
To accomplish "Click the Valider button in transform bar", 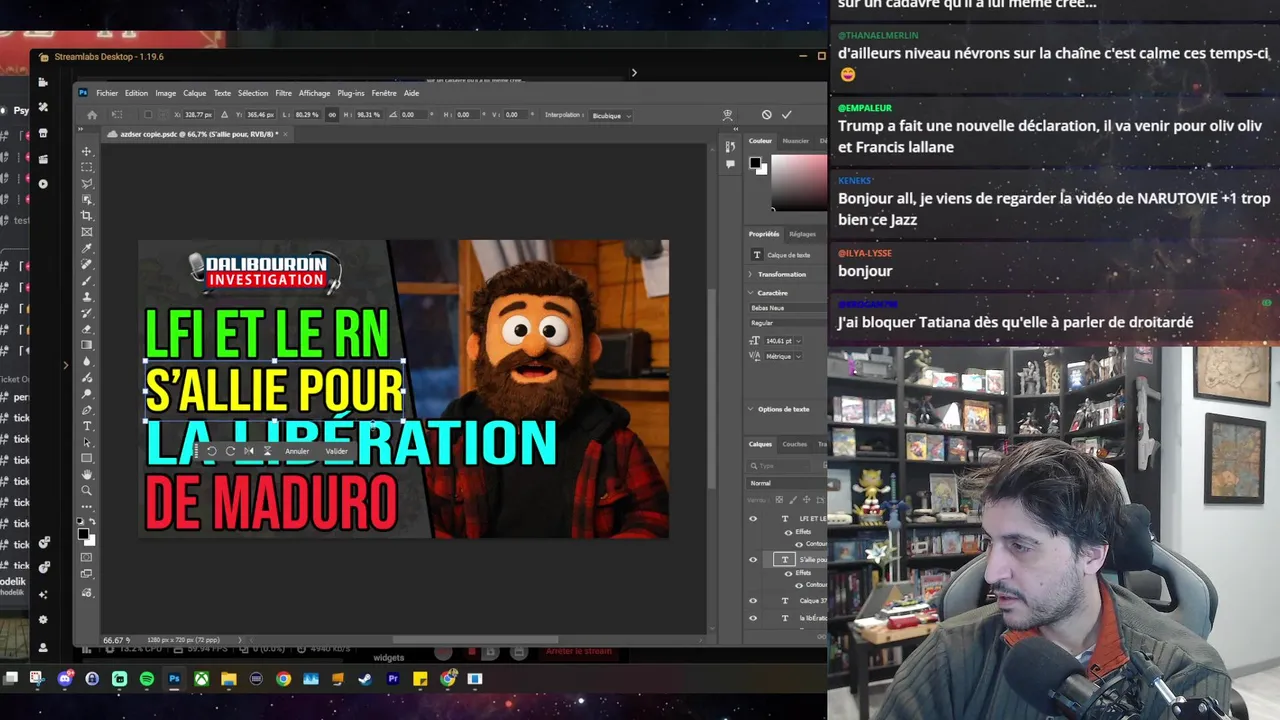I will point(337,451).
